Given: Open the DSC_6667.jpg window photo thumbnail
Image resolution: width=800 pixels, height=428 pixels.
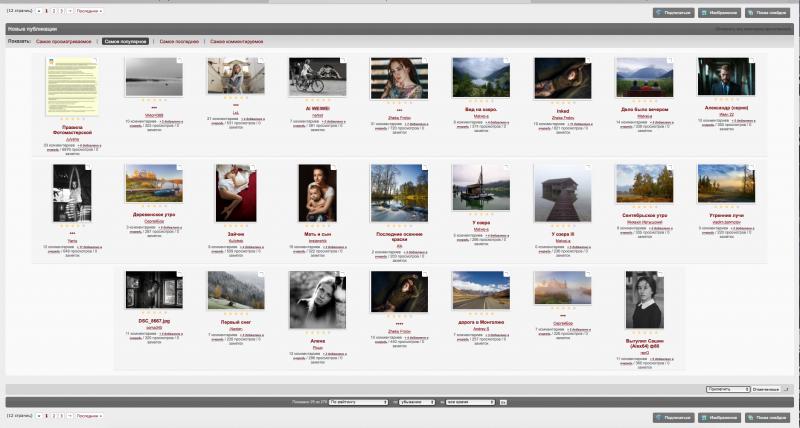Looking at the screenshot, I should (x=154, y=290).
